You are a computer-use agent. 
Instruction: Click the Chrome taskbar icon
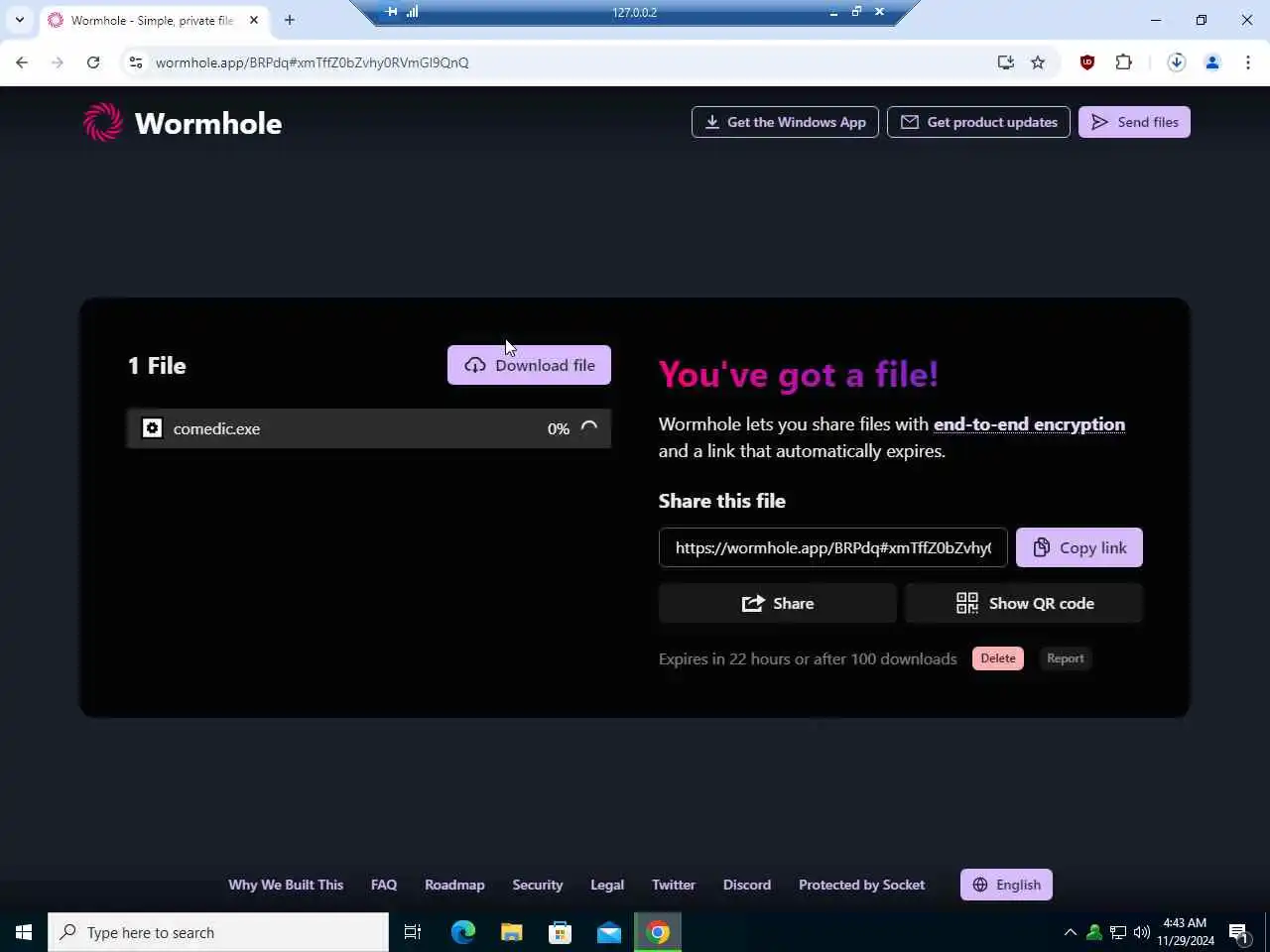pos(658,932)
